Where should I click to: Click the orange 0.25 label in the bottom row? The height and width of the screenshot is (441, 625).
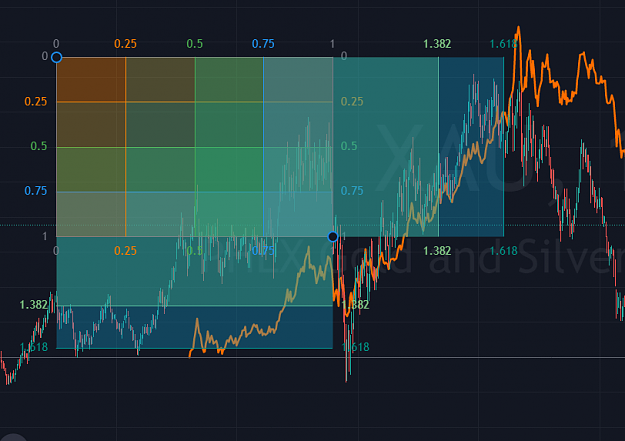click(125, 251)
